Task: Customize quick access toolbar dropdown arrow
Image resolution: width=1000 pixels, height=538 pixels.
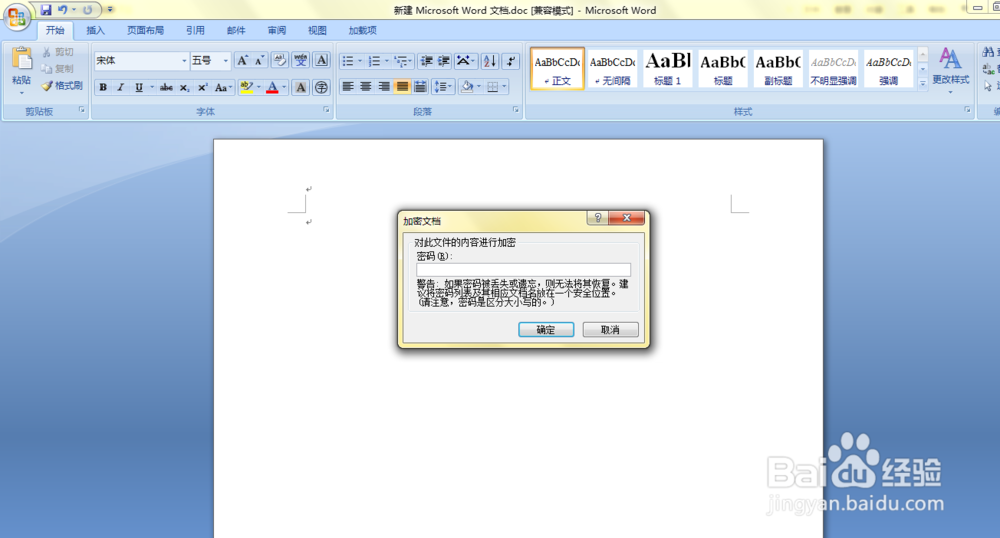Action: click(110, 10)
